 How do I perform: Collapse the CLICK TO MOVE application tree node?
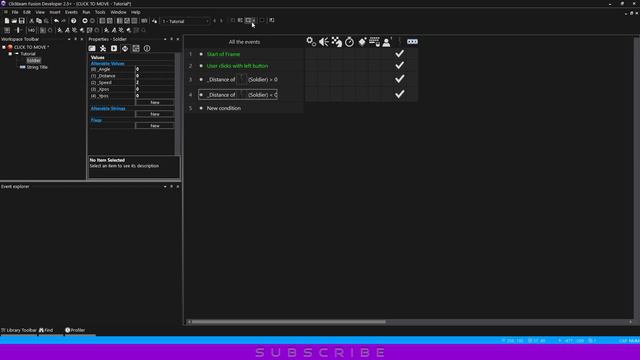coord(4,47)
